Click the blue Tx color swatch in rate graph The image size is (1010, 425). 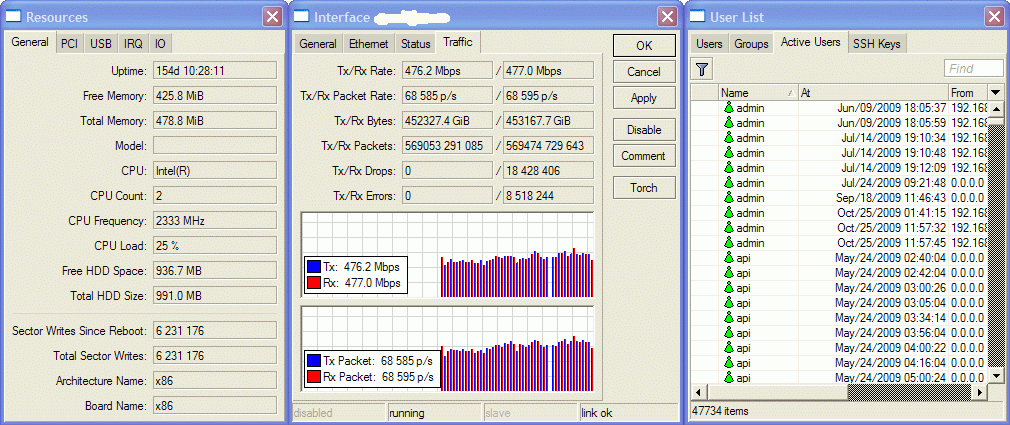(314, 267)
